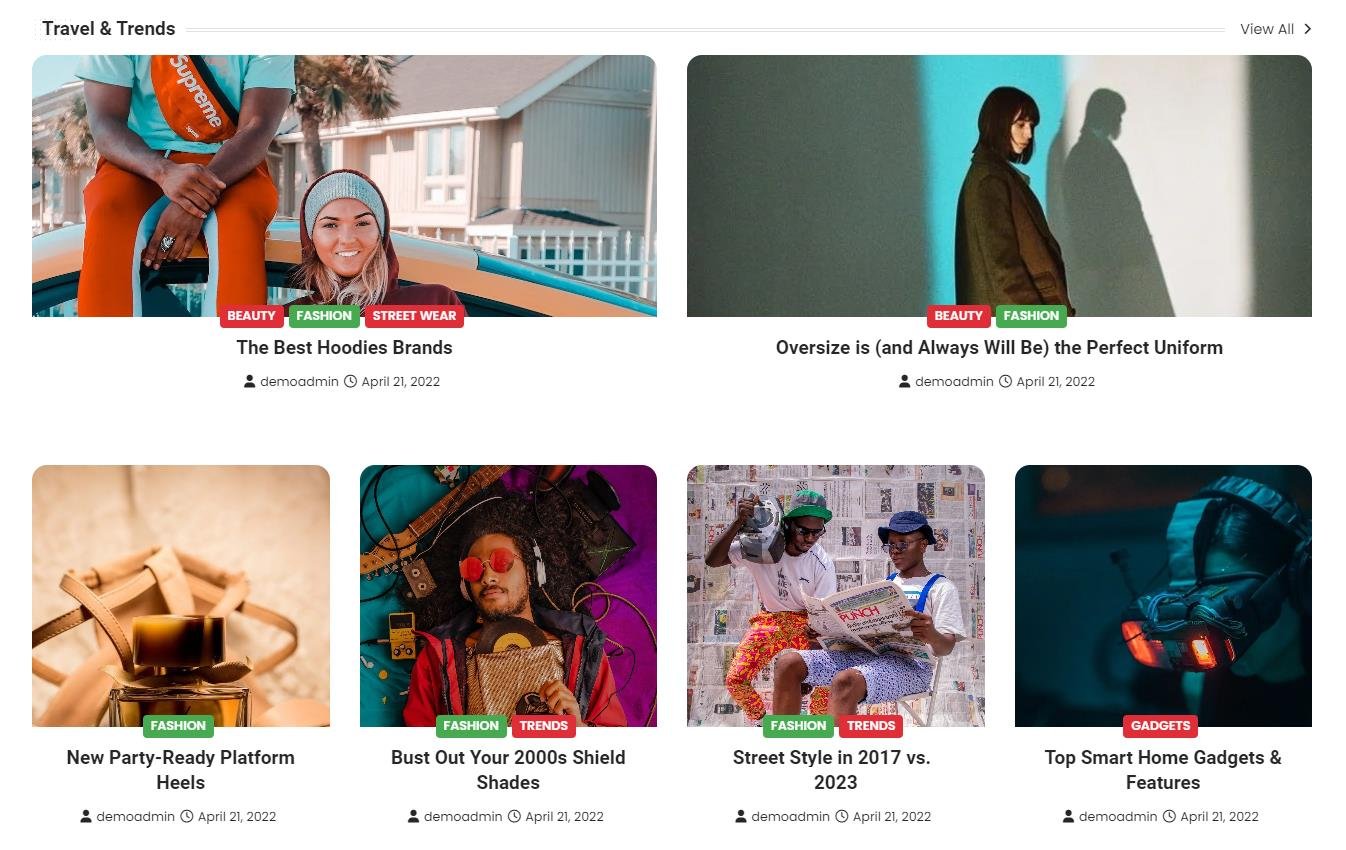Click the author icon under Party-Ready Platform Heels
The width and height of the screenshot is (1346, 850).
click(86, 816)
